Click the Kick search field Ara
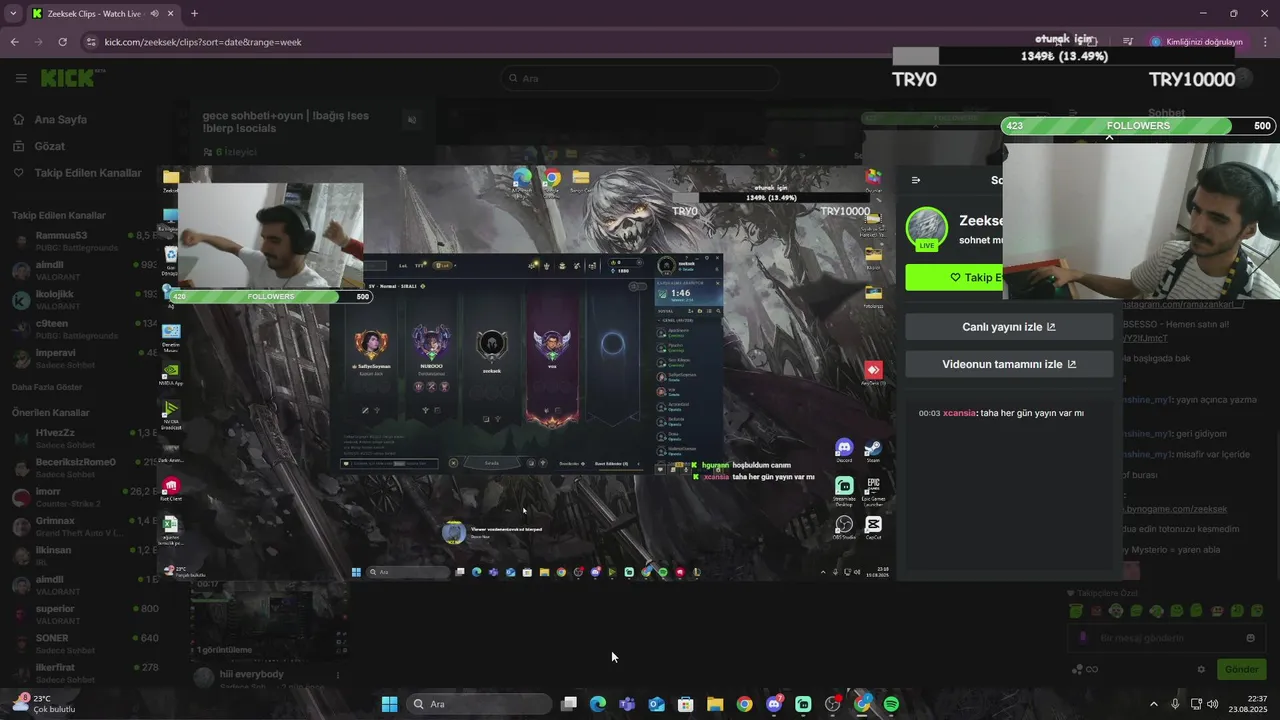Screen dimensions: 1280x720 tap(640, 78)
